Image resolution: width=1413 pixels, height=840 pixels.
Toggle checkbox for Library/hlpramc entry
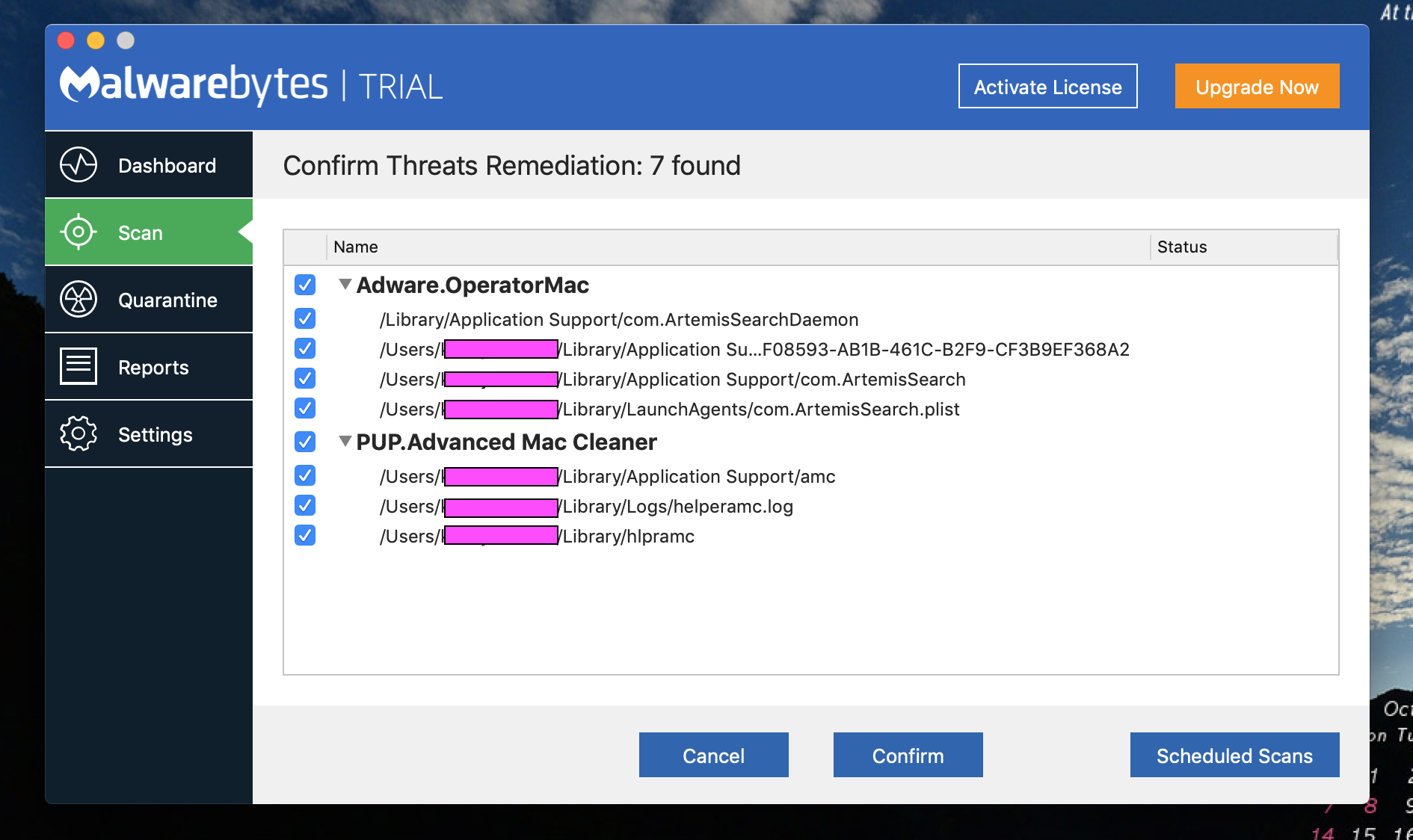(x=305, y=536)
